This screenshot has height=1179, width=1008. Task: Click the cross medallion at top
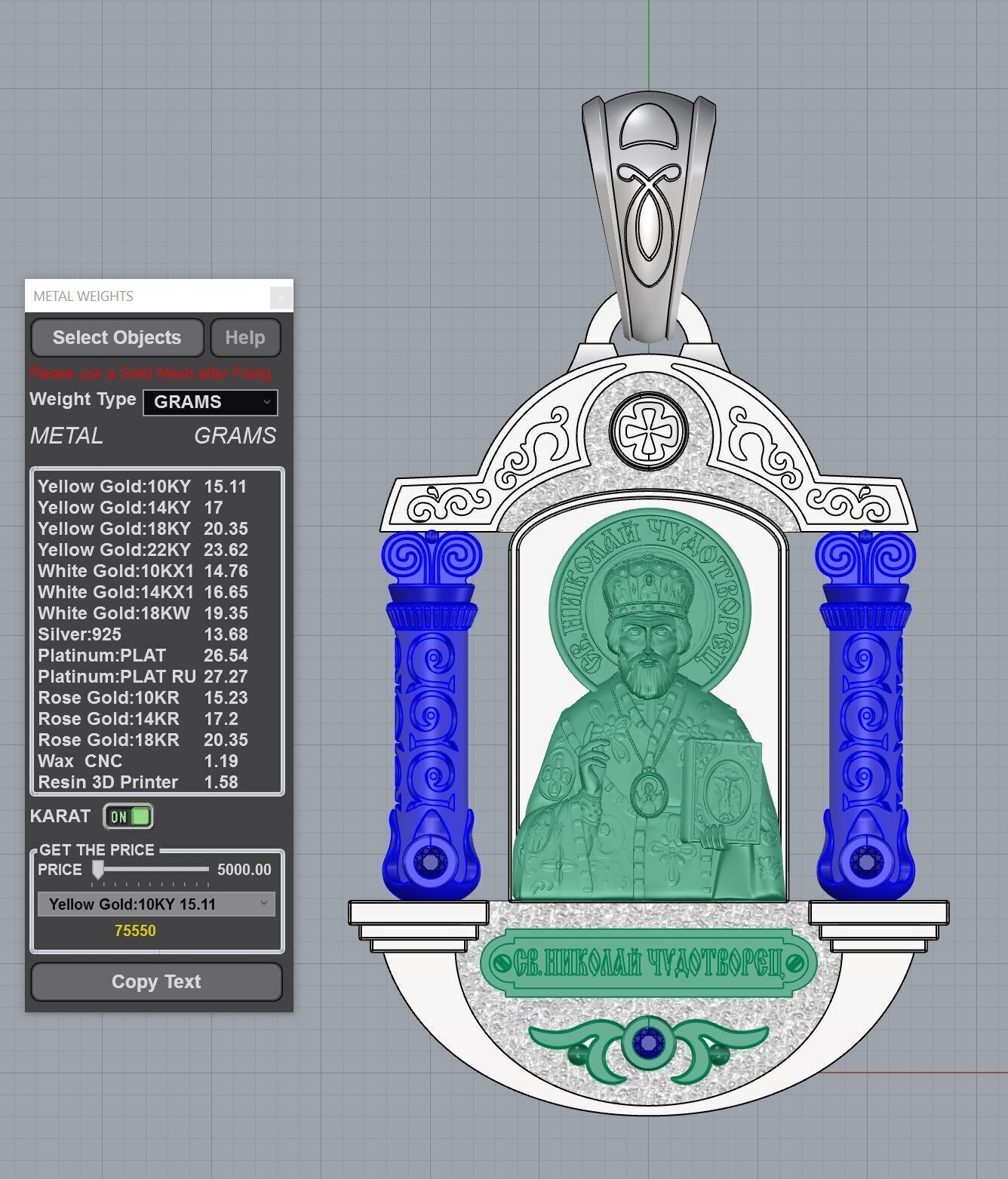[648, 432]
